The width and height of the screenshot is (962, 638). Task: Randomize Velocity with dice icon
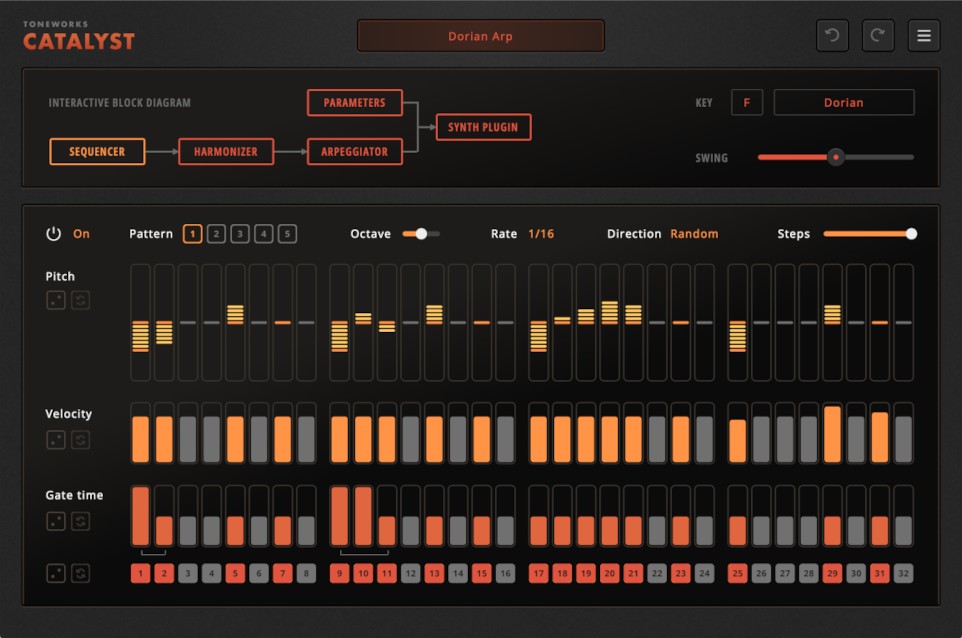point(56,440)
